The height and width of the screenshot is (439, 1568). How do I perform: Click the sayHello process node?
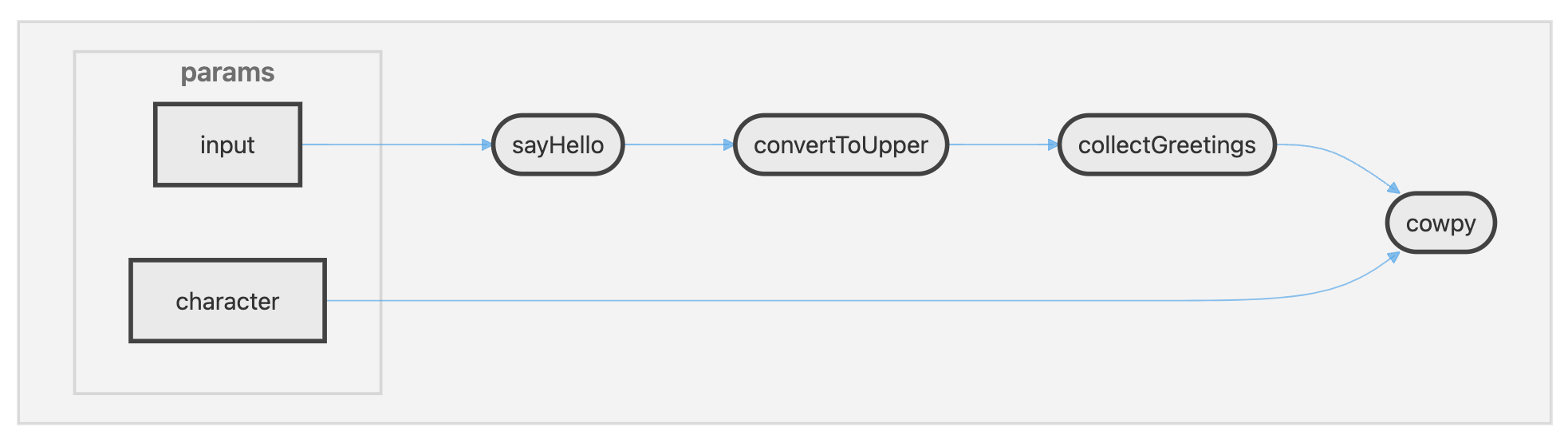tap(557, 144)
